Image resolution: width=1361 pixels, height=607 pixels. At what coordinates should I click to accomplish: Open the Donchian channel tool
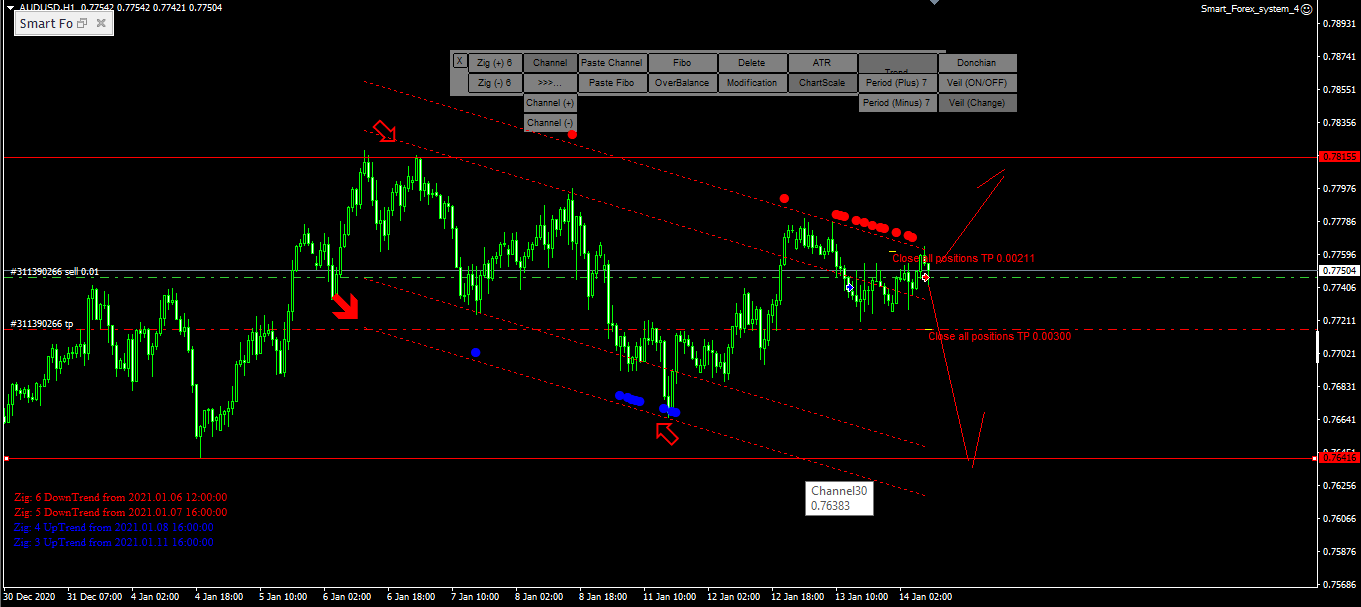point(976,62)
